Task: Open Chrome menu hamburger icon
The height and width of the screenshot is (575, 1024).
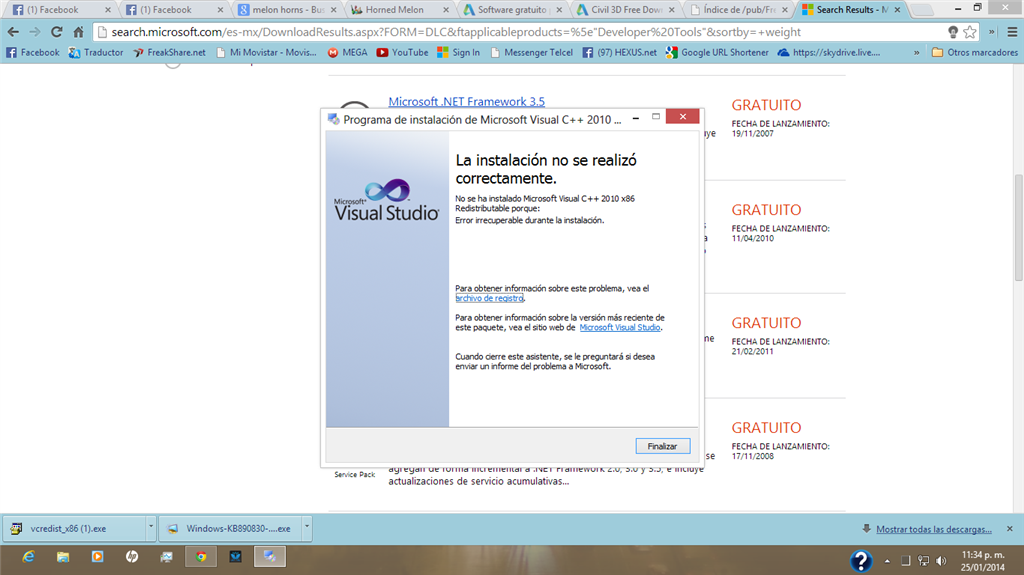Action: pyautogui.click(x=1012, y=32)
